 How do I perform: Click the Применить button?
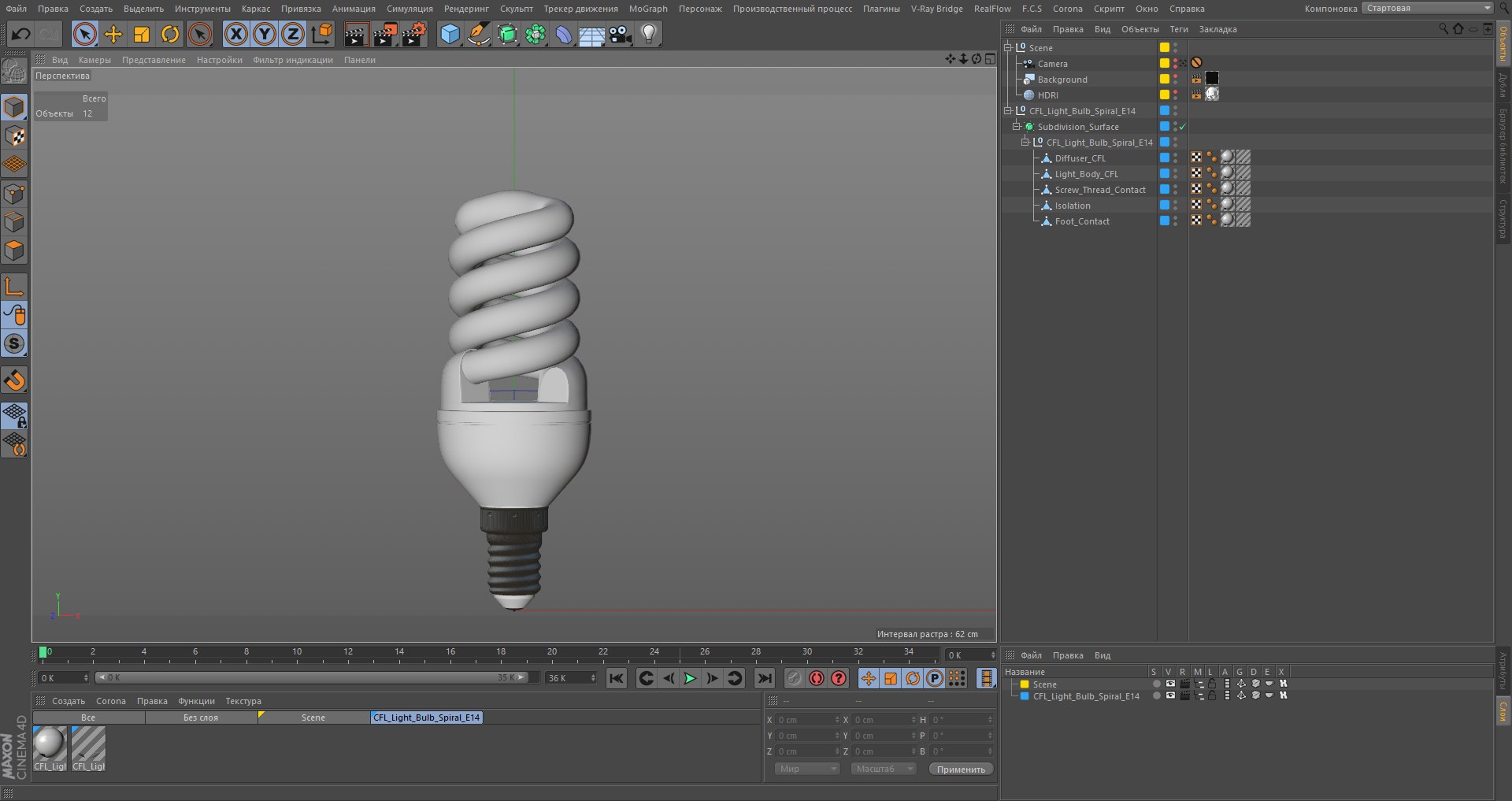tap(961, 769)
